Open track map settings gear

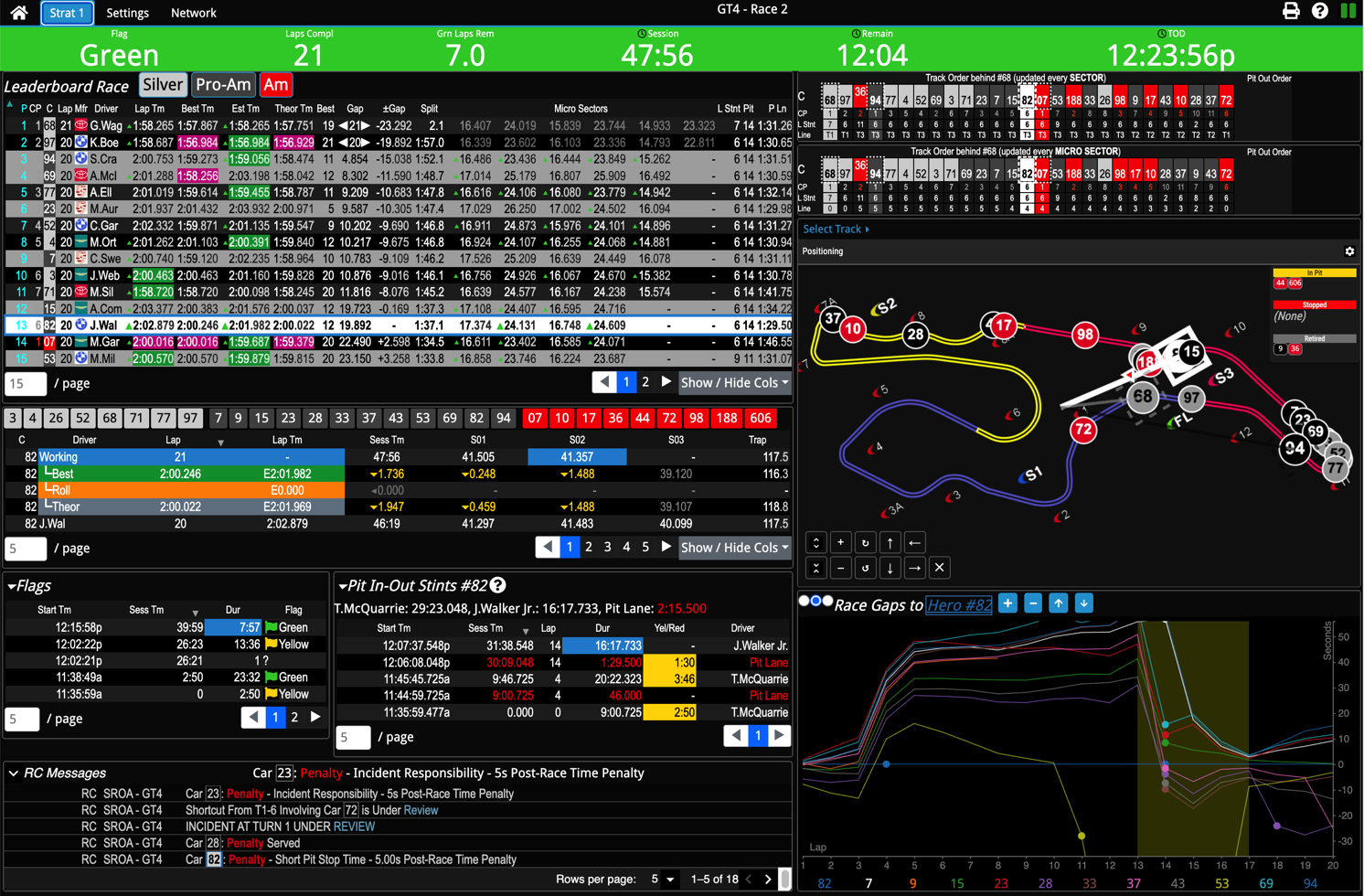[x=1349, y=251]
